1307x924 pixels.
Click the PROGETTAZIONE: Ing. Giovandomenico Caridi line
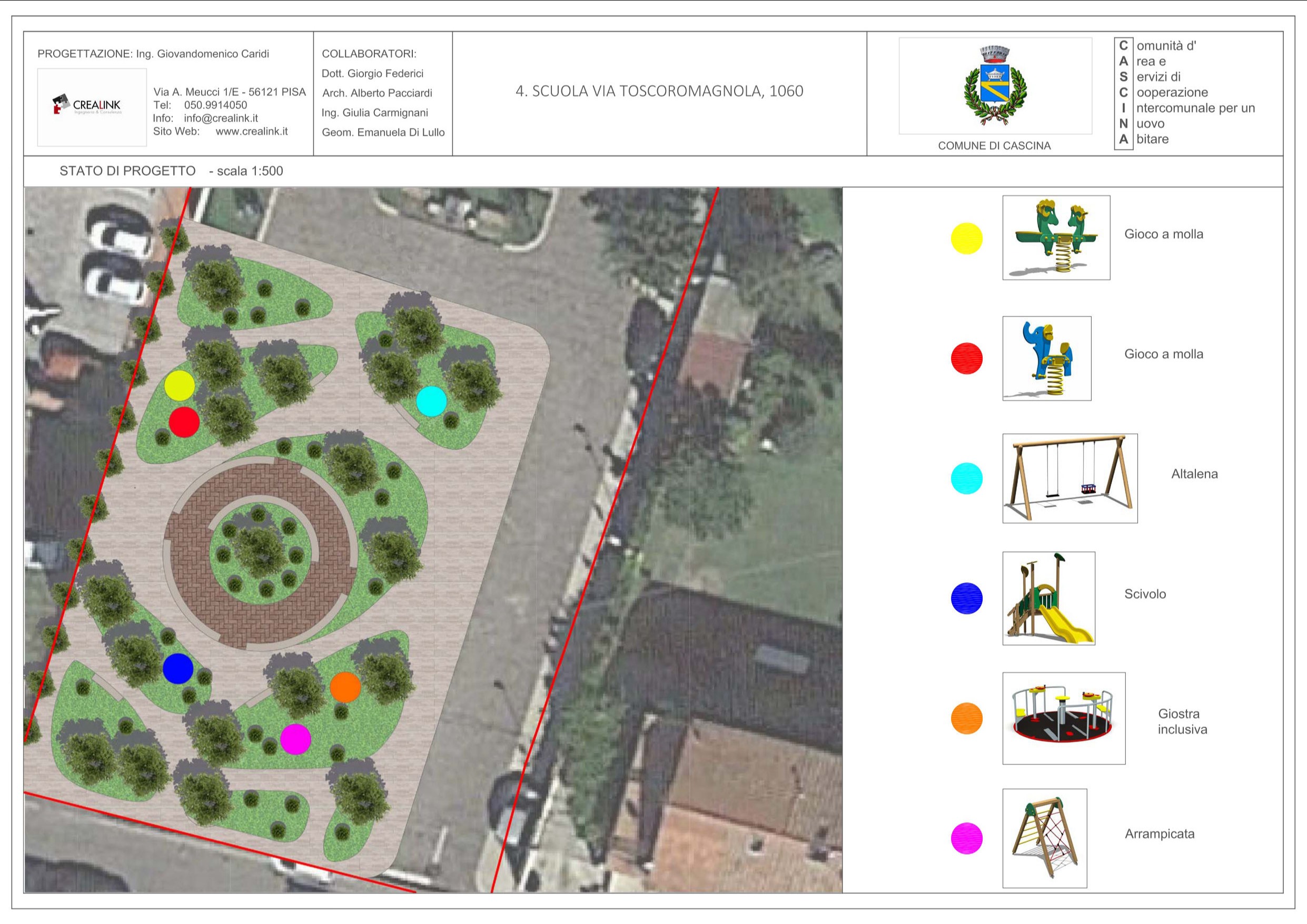pos(153,54)
